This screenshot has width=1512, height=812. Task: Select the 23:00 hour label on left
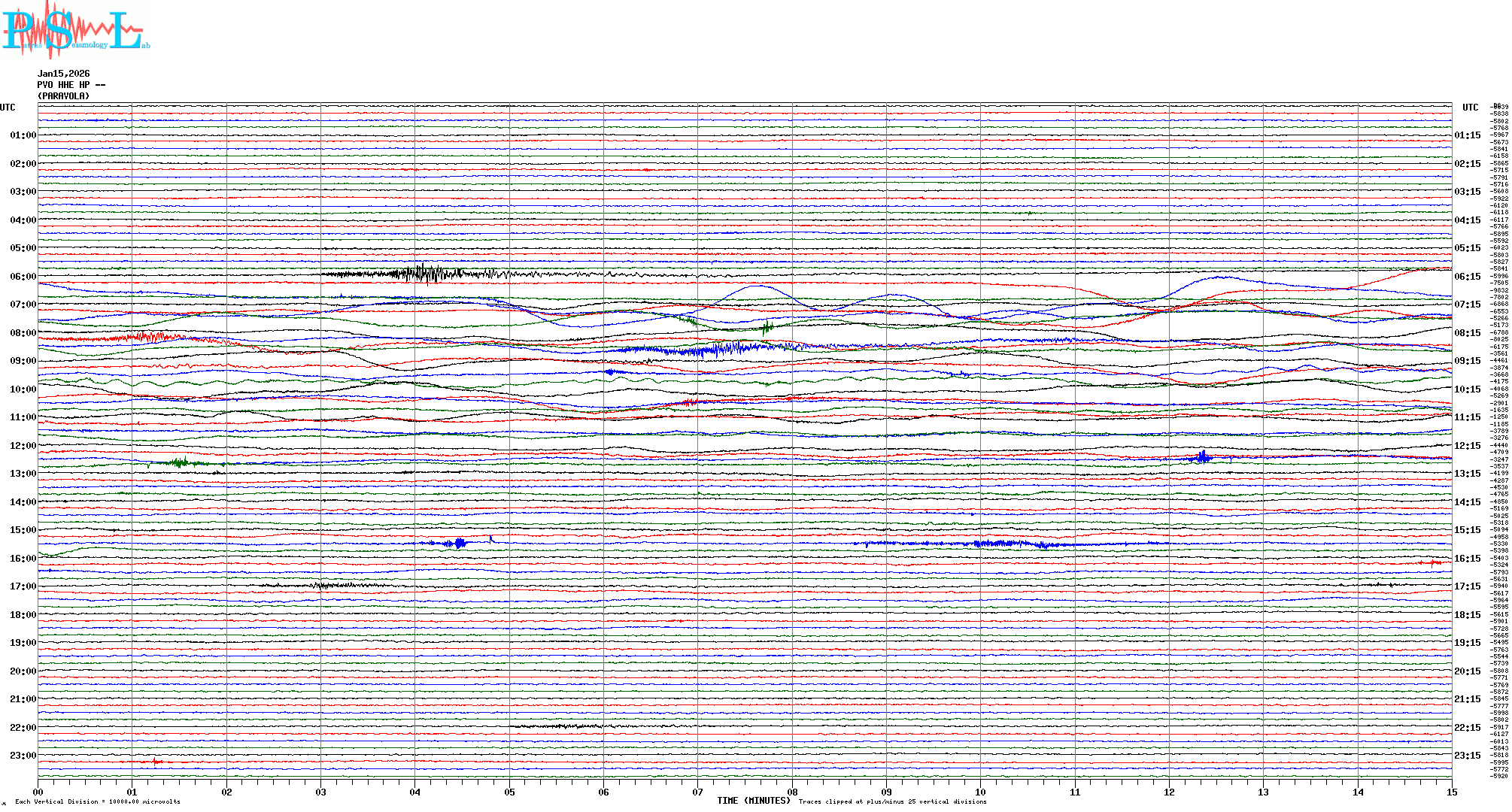(x=23, y=756)
